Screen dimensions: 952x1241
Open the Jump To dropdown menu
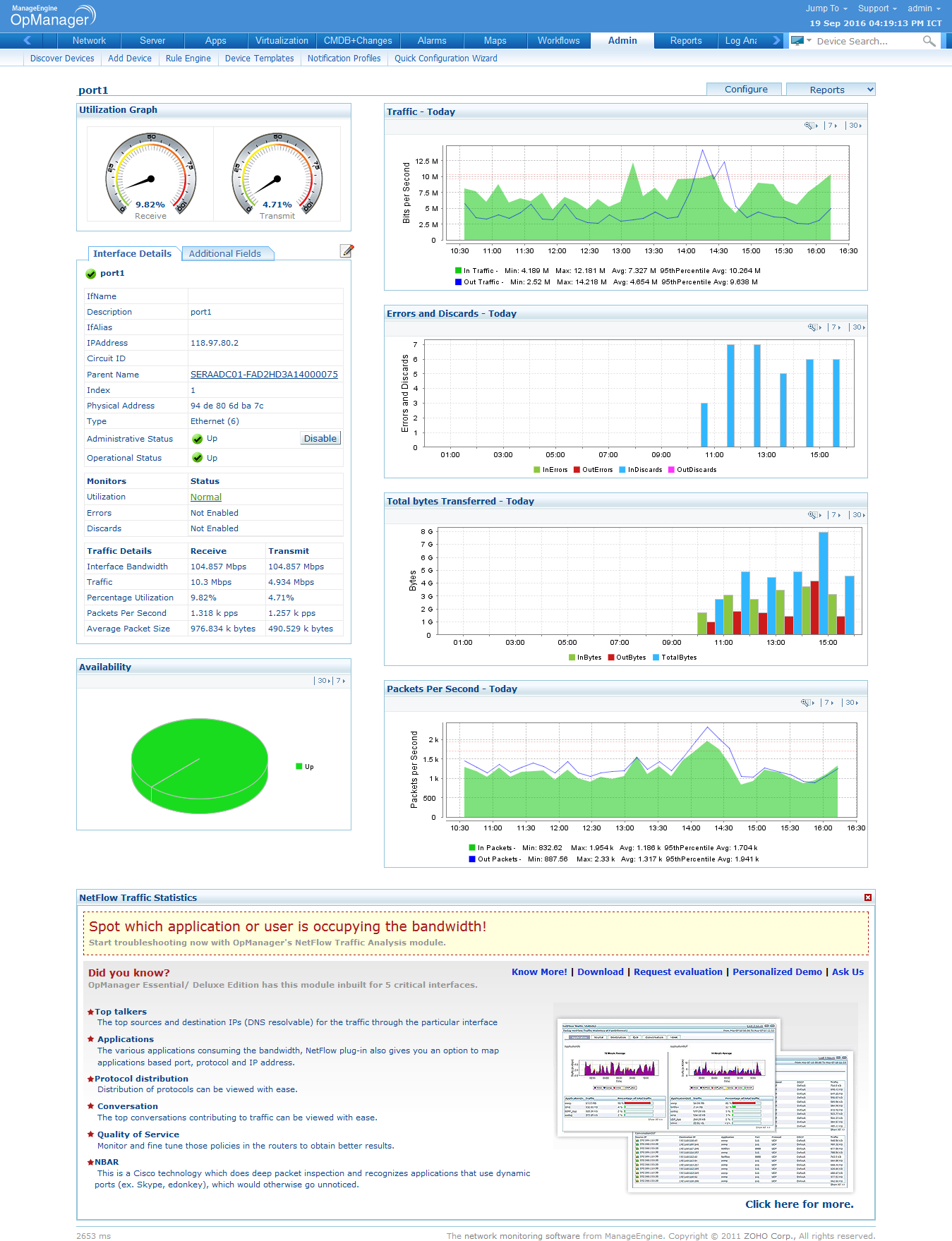pos(826,8)
